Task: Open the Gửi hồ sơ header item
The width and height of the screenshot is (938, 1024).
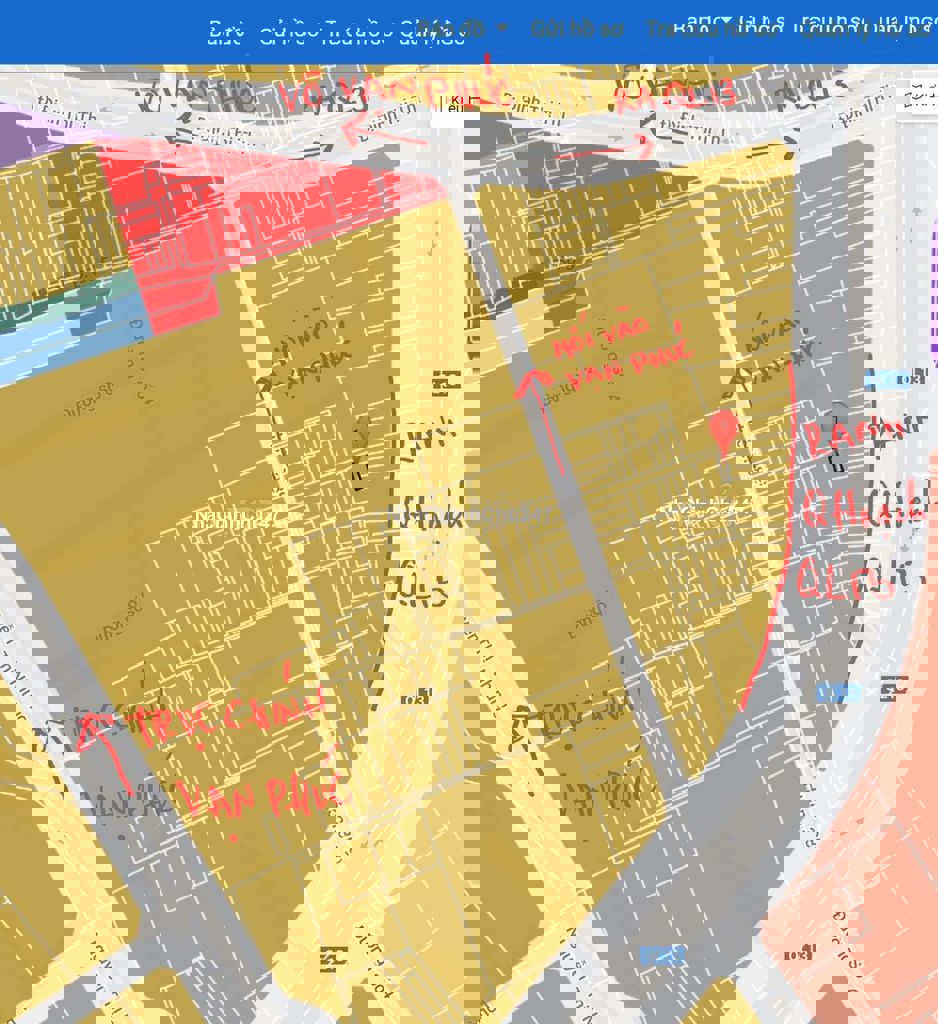Action: tap(577, 29)
